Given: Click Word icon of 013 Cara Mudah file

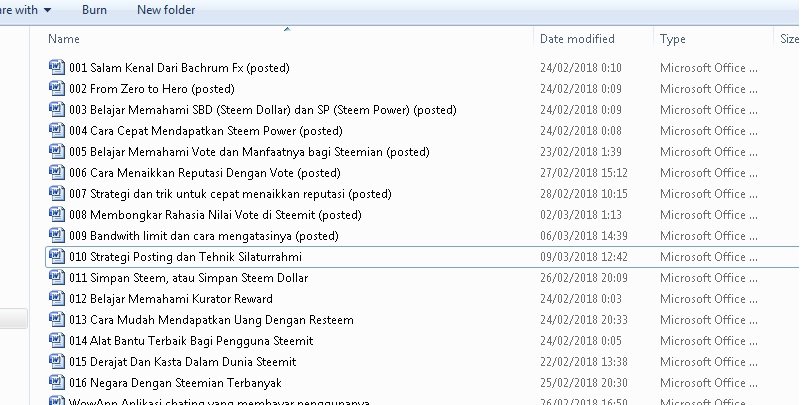Looking at the screenshot, I should [57, 319].
